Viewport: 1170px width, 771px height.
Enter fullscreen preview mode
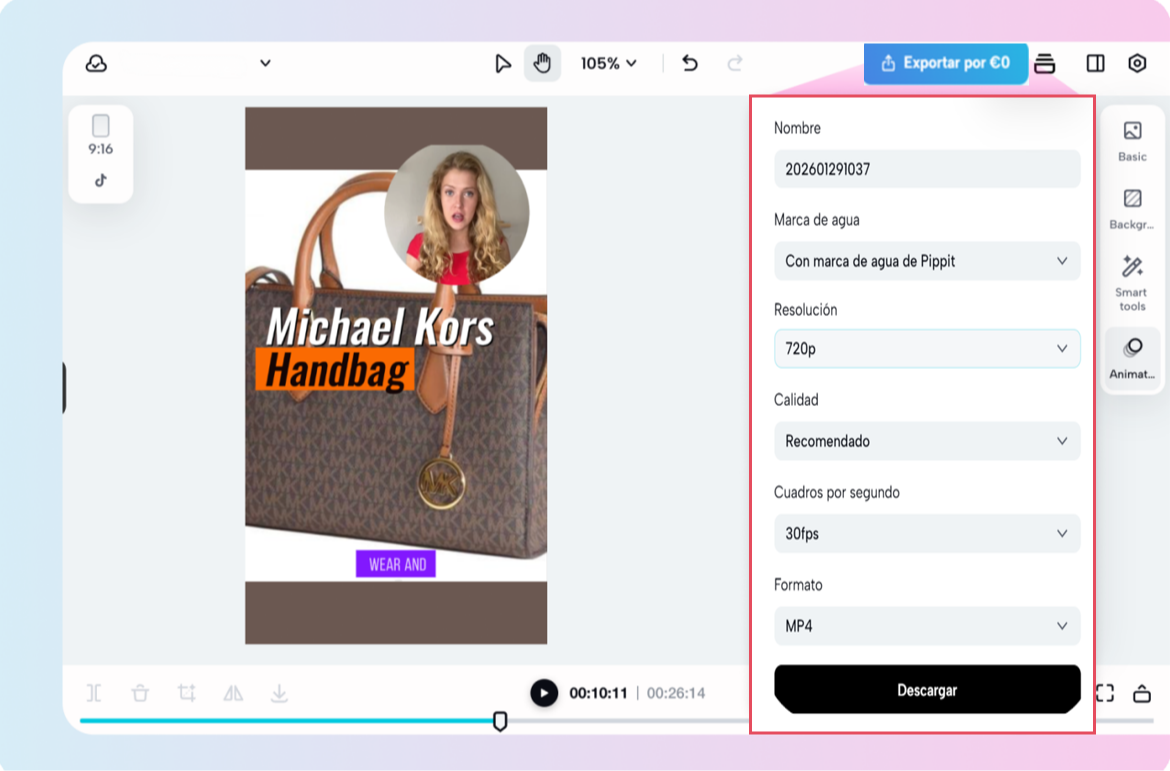(x=1104, y=693)
